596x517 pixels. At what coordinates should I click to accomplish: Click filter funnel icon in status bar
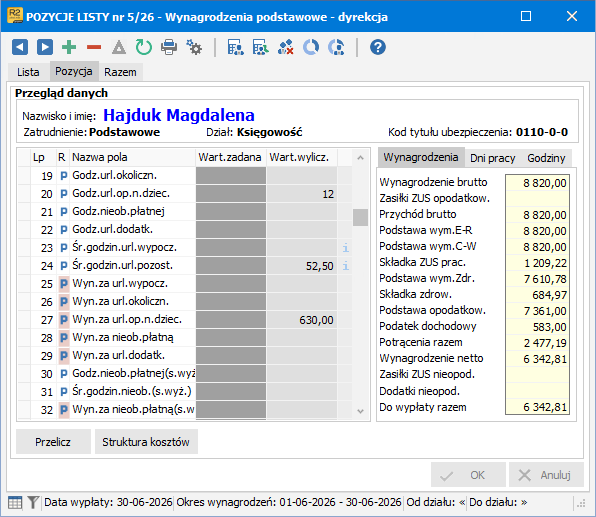33,503
